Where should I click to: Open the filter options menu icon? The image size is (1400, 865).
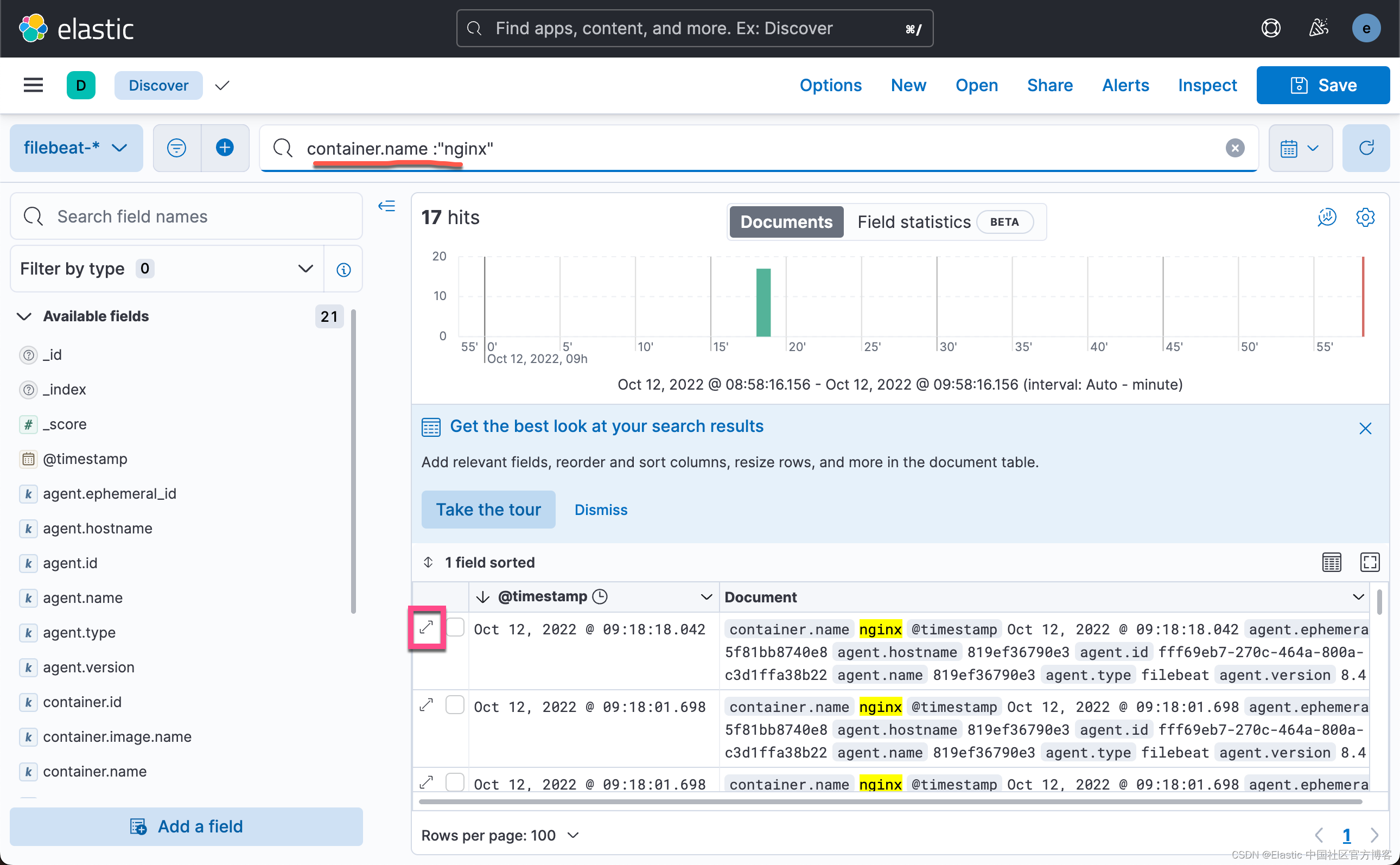click(x=177, y=148)
